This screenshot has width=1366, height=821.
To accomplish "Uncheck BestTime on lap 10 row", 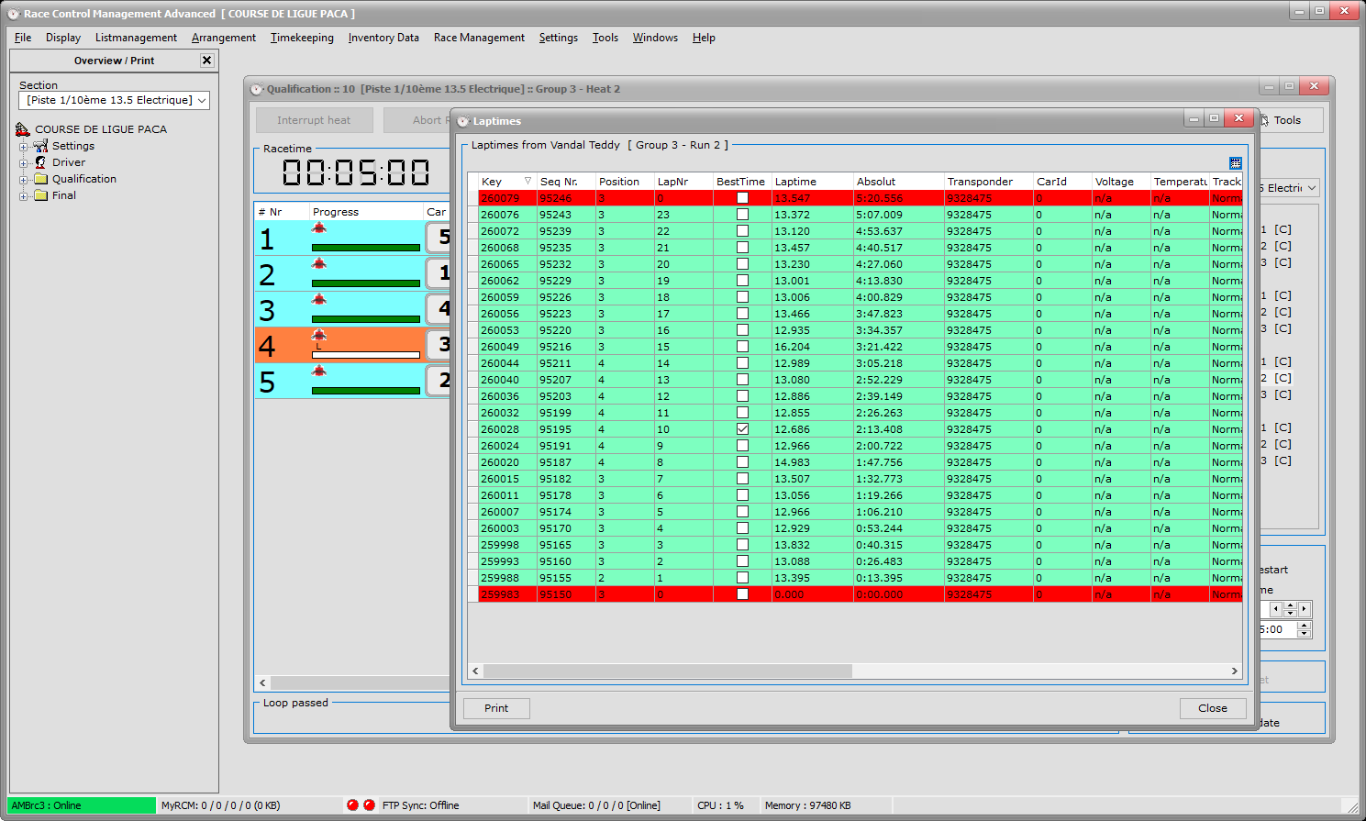I will 741,429.
